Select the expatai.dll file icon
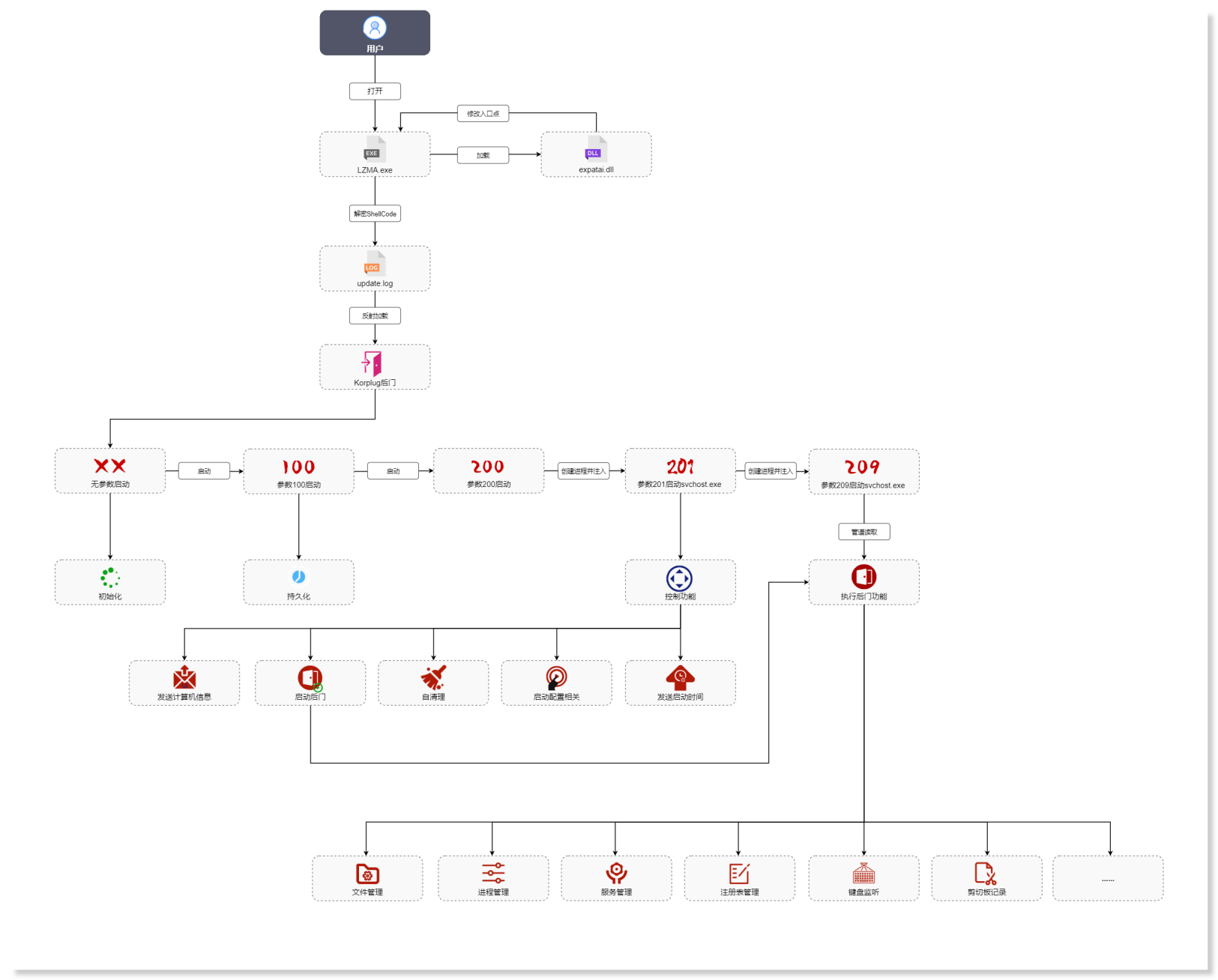 click(x=596, y=148)
